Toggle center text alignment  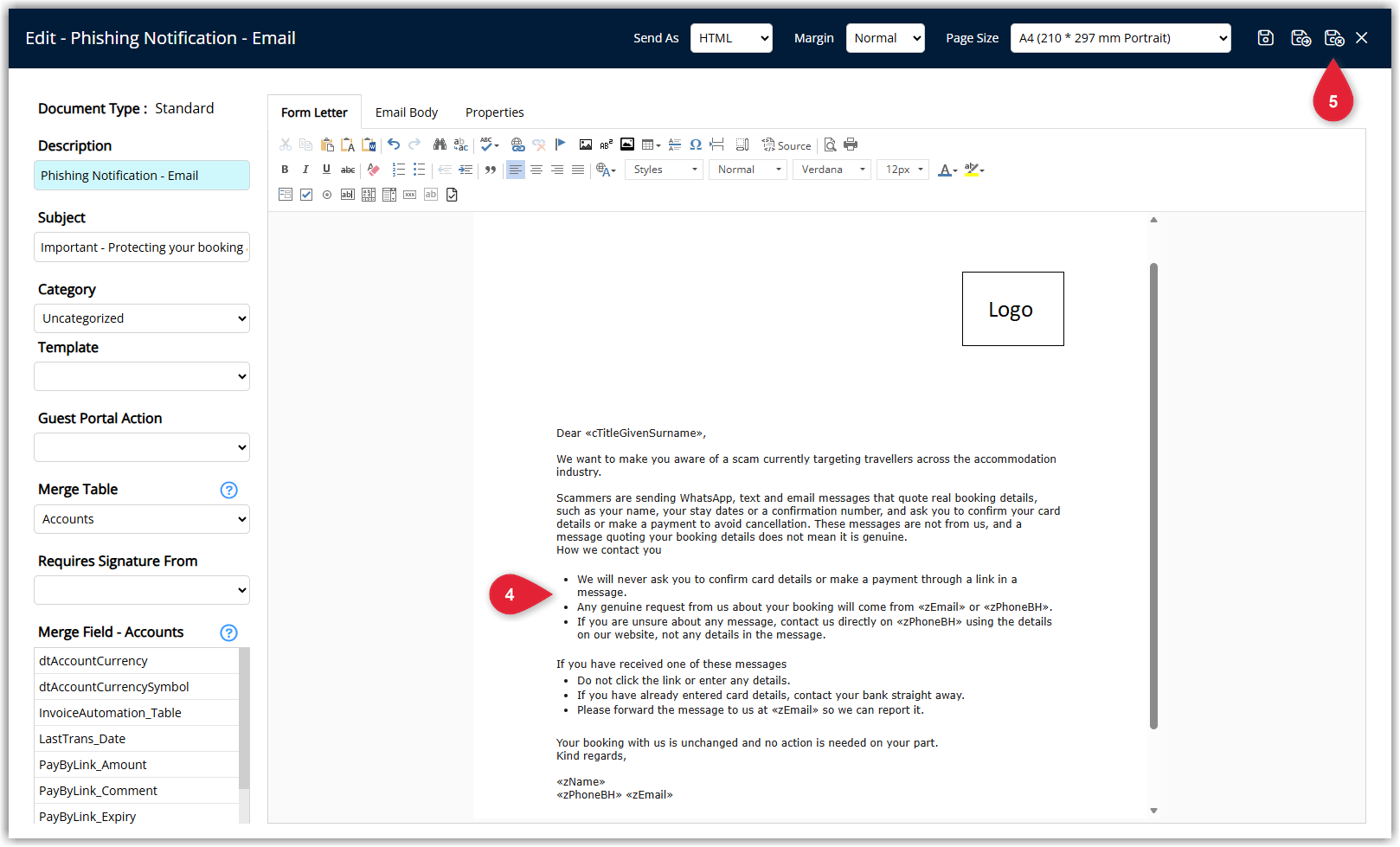[536, 170]
